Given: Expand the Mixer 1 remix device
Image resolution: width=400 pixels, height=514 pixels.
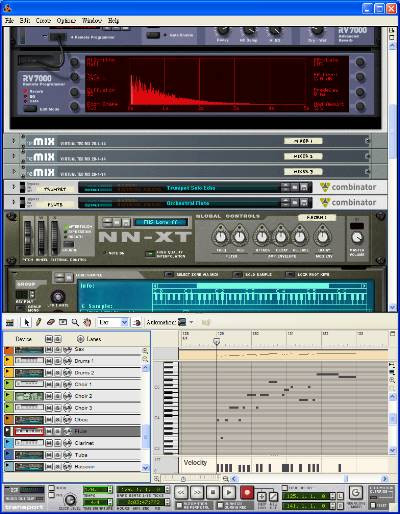Looking at the screenshot, I should click(14, 141).
